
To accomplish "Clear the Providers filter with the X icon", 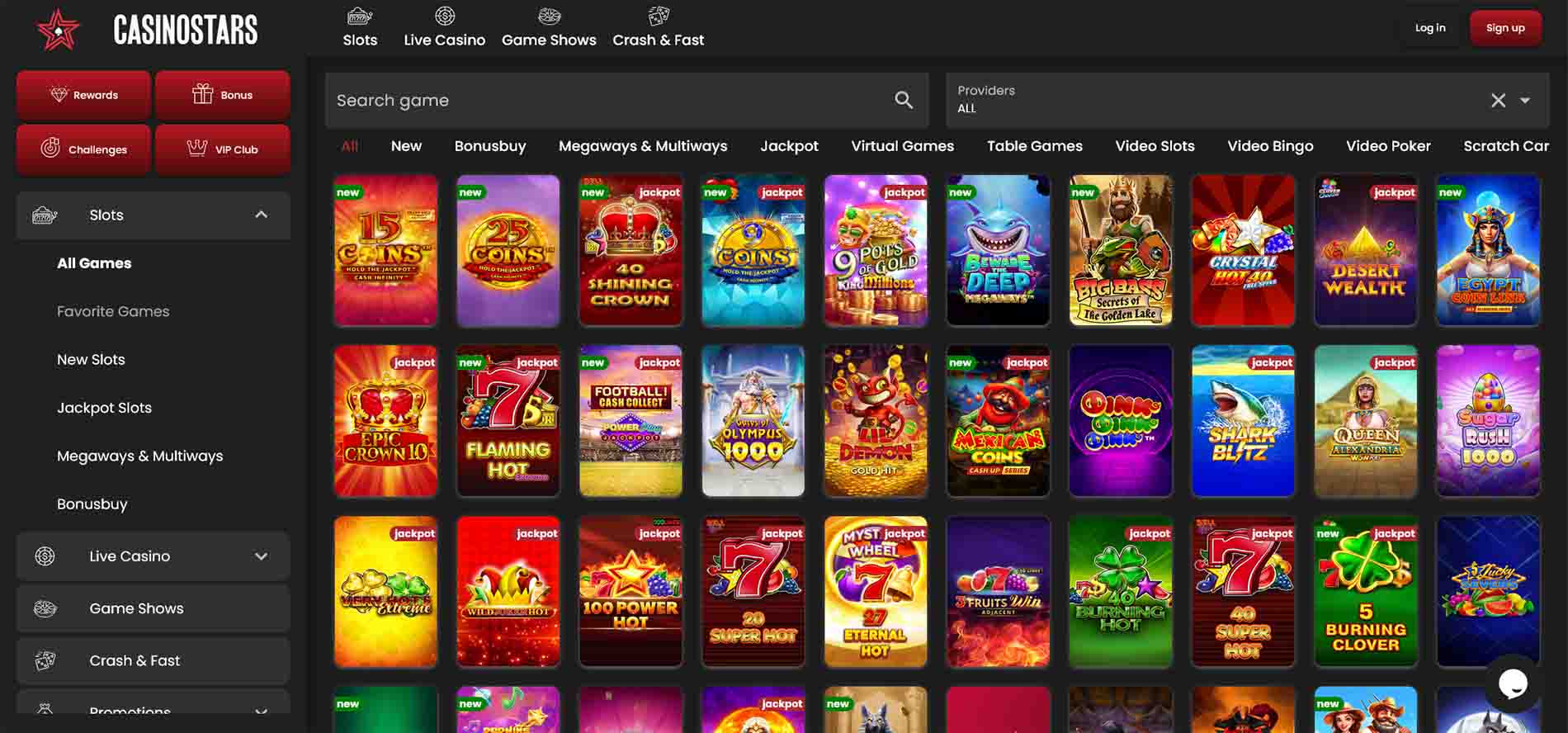I will 1498,101.
